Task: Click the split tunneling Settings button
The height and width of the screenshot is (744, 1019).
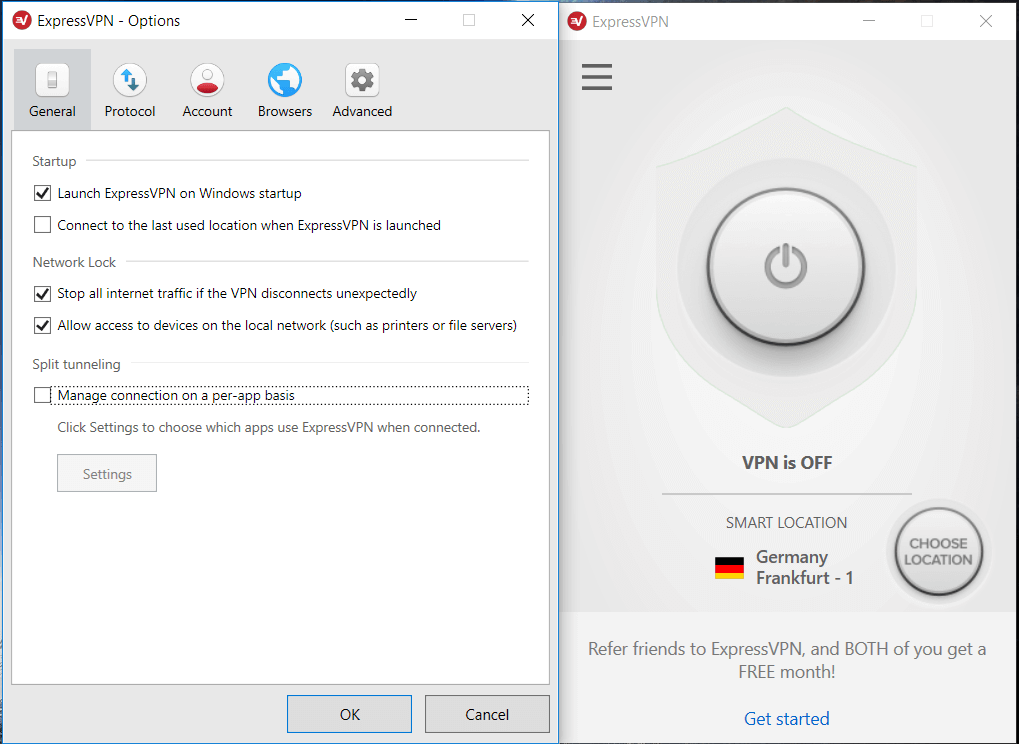Action: [x=107, y=474]
